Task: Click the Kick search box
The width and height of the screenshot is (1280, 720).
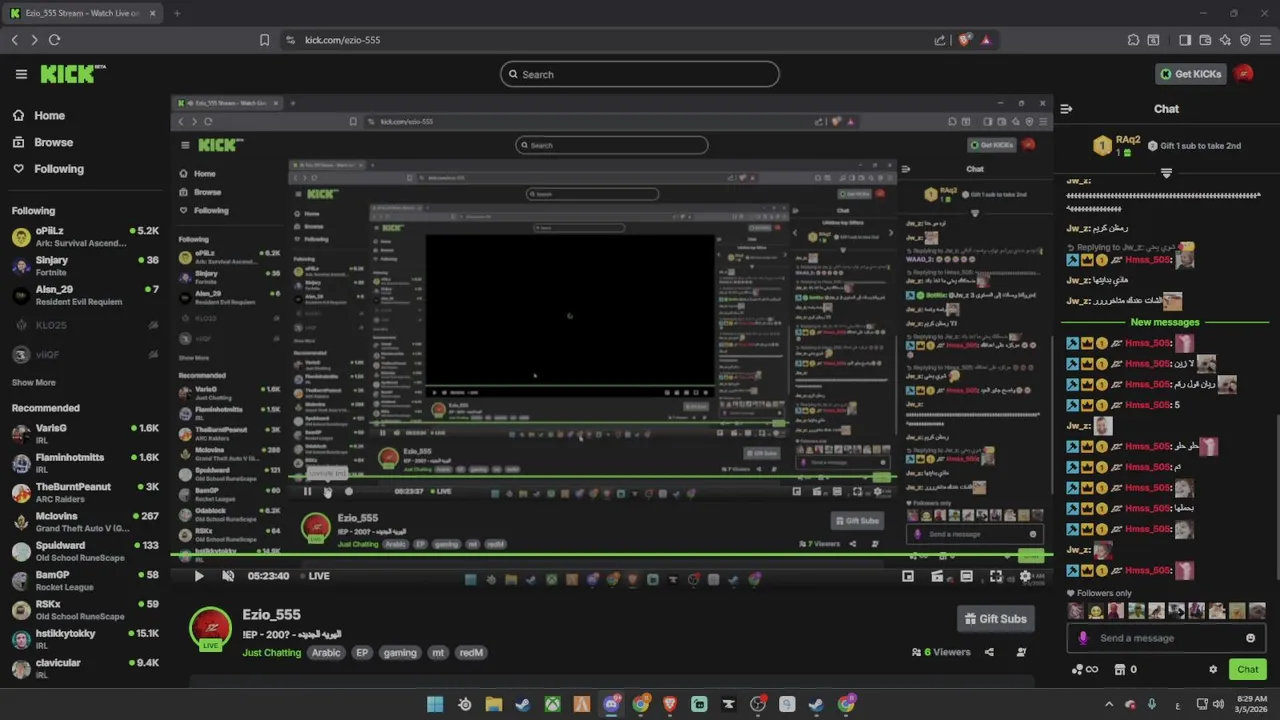Action: pyautogui.click(x=640, y=74)
